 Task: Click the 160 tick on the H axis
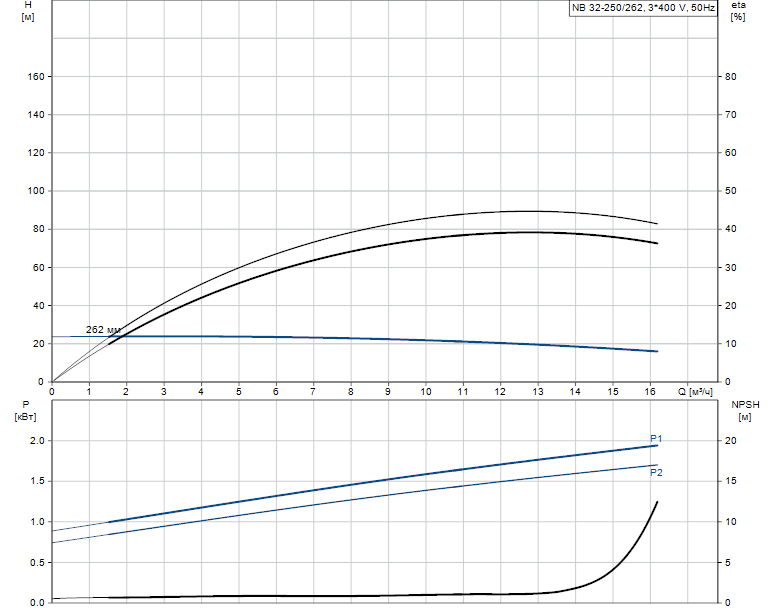(x=35, y=77)
